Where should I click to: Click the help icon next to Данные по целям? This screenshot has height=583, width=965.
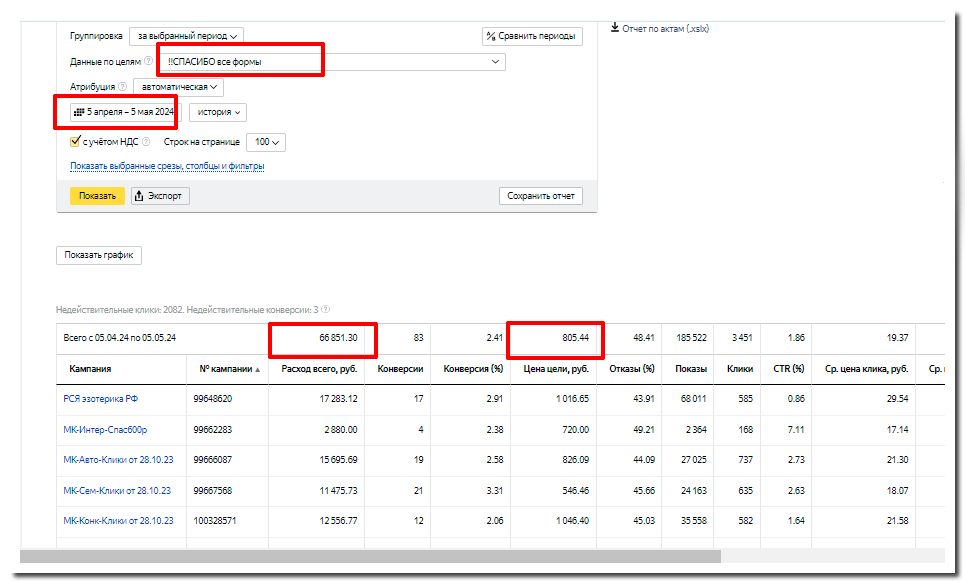click(149, 62)
